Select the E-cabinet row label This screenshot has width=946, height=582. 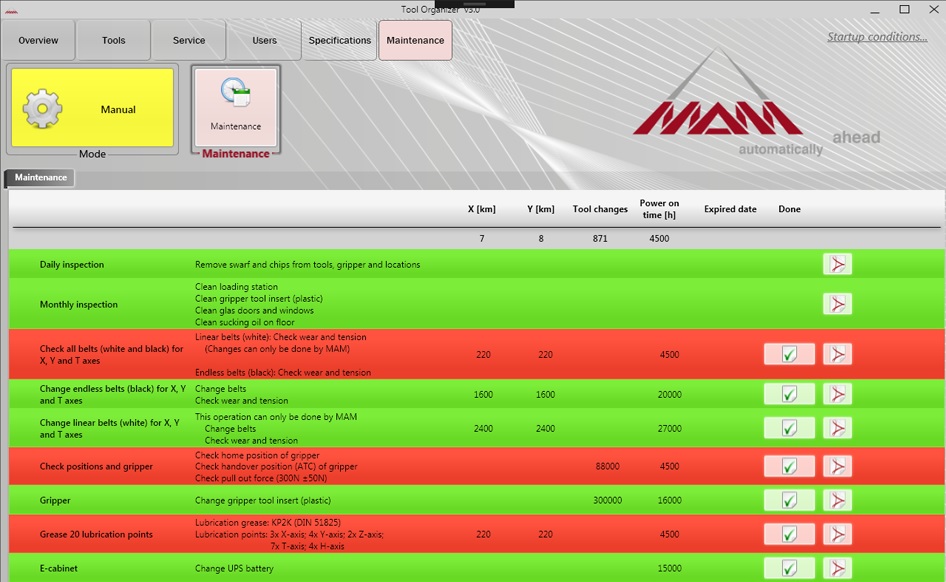[x=59, y=568]
